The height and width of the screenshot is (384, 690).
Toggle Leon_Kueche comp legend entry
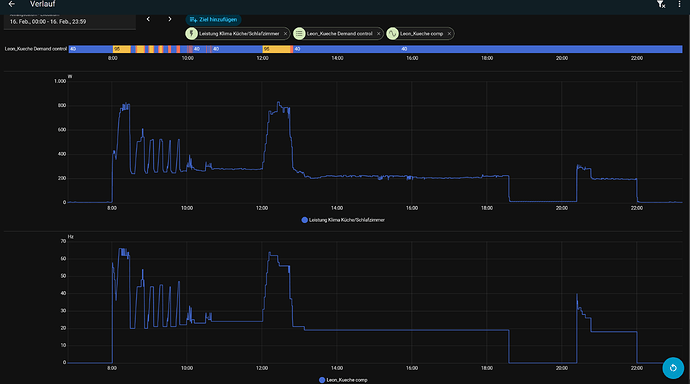(343, 380)
